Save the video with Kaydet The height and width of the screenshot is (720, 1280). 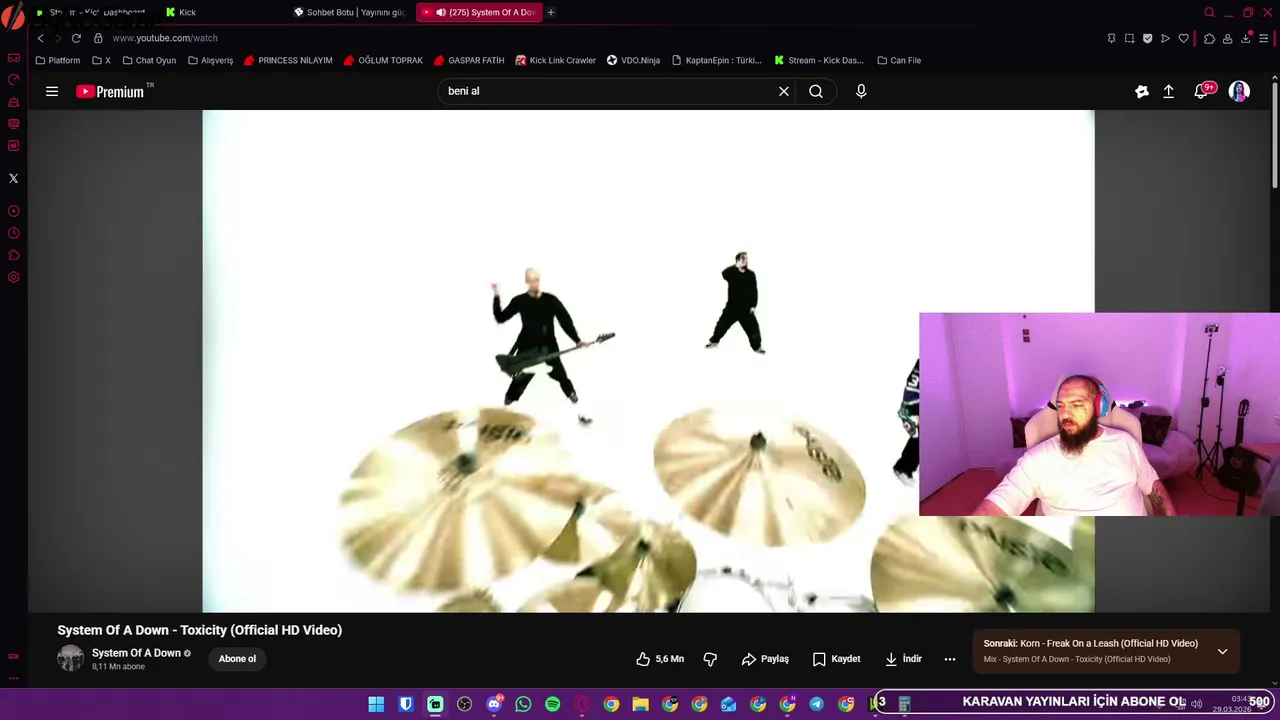click(836, 659)
